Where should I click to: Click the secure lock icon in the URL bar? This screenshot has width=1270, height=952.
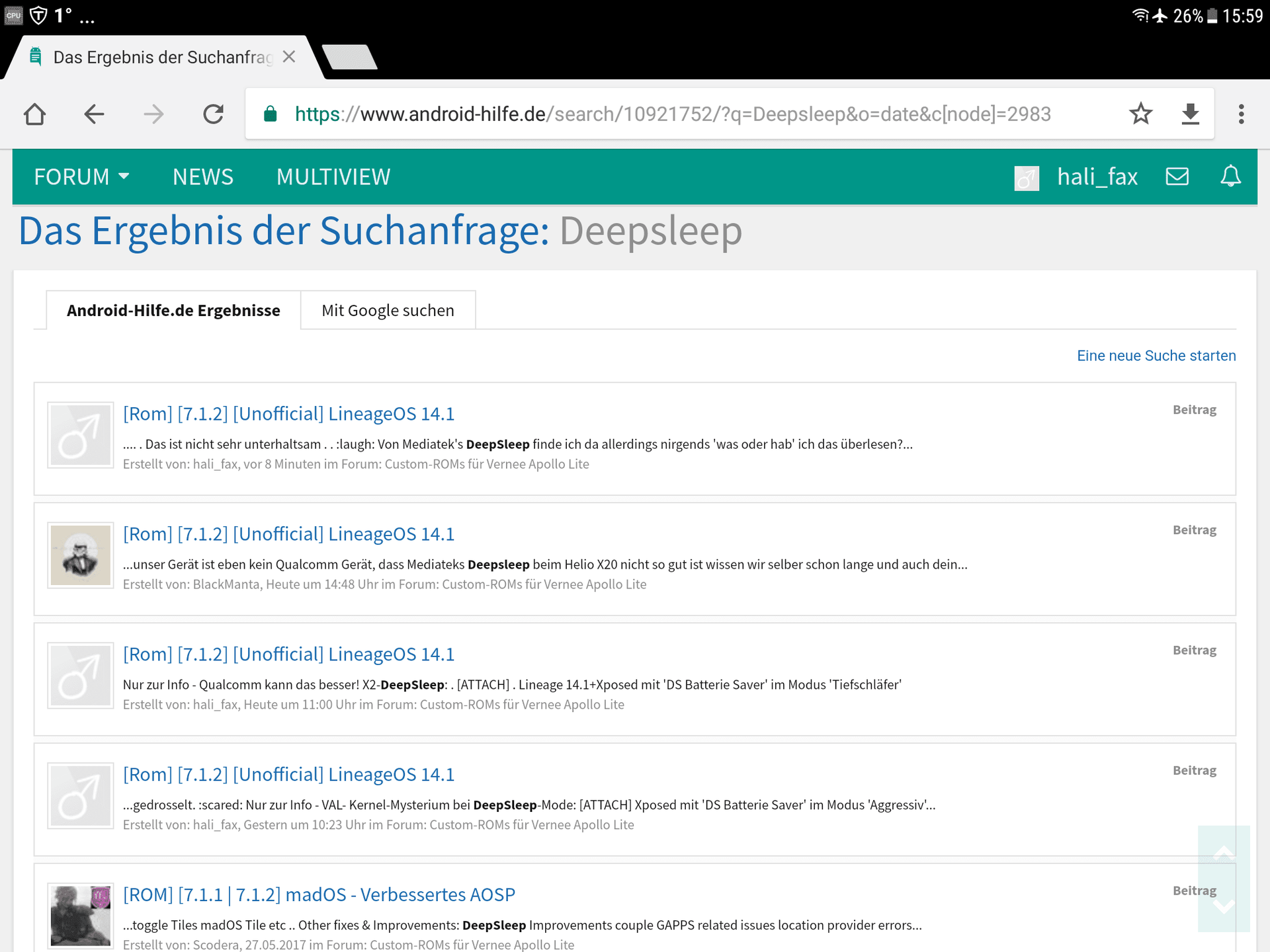click(x=270, y=114)
